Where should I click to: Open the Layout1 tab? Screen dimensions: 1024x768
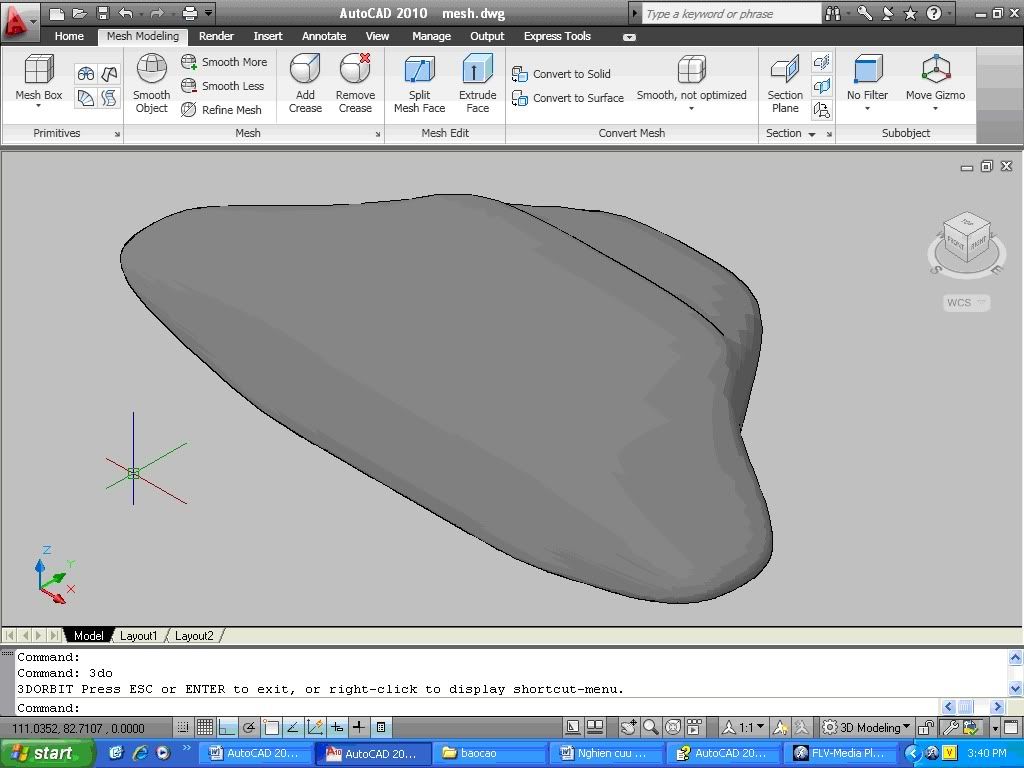(139, 636)
